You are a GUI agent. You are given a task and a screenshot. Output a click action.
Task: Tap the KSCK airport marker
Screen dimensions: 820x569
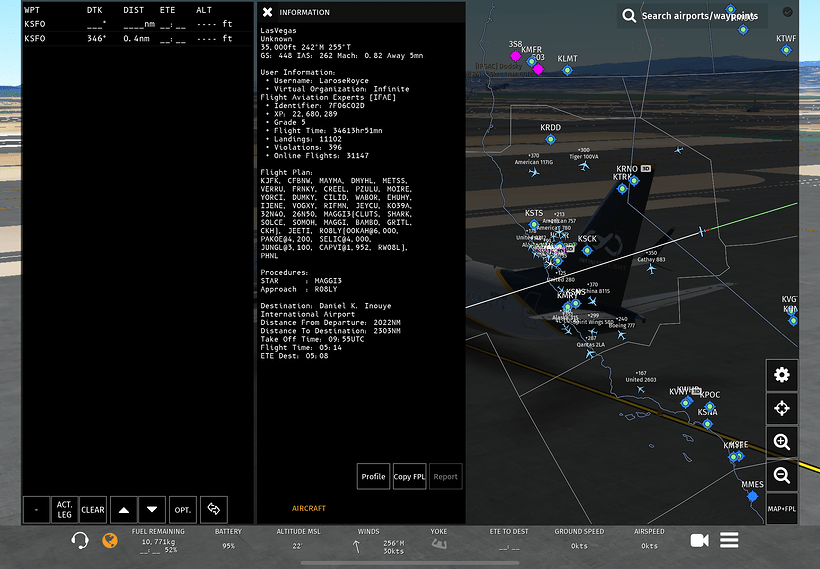click(x=587, y=251)
